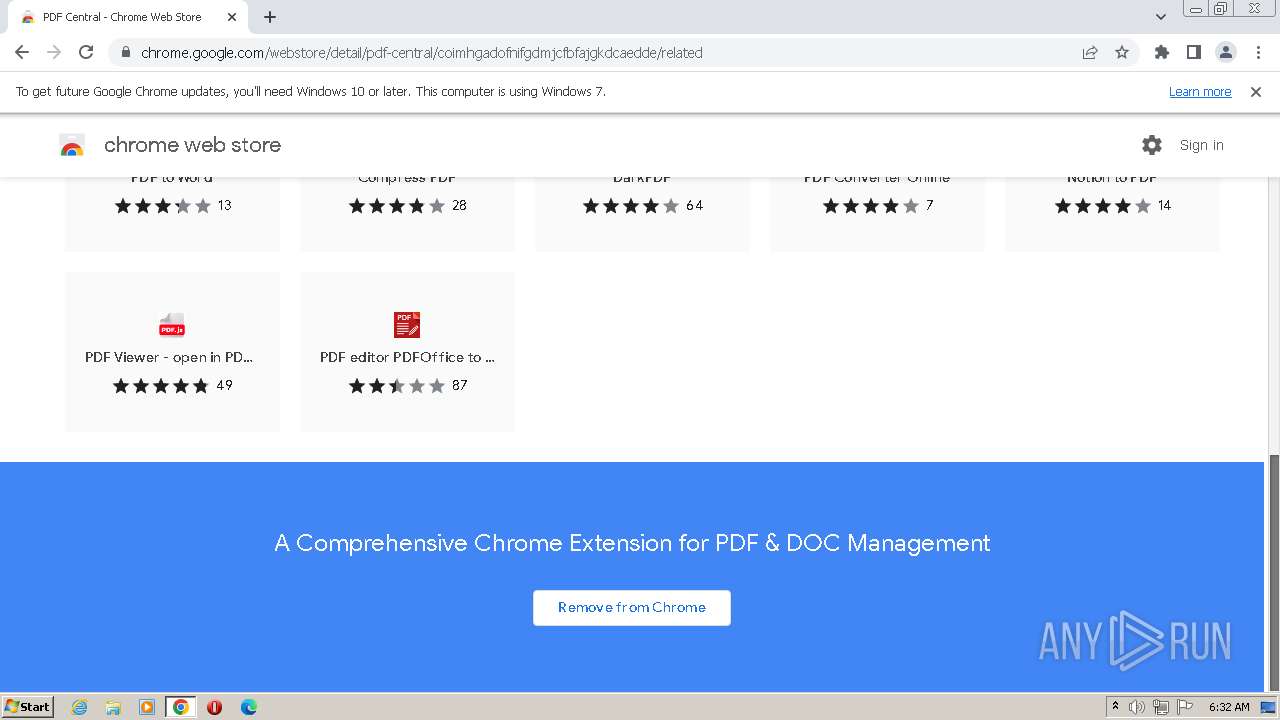The height and width of the screenshot is (720, 1280).
Task: Open the Windows Start menu
Action: [28, 707]
